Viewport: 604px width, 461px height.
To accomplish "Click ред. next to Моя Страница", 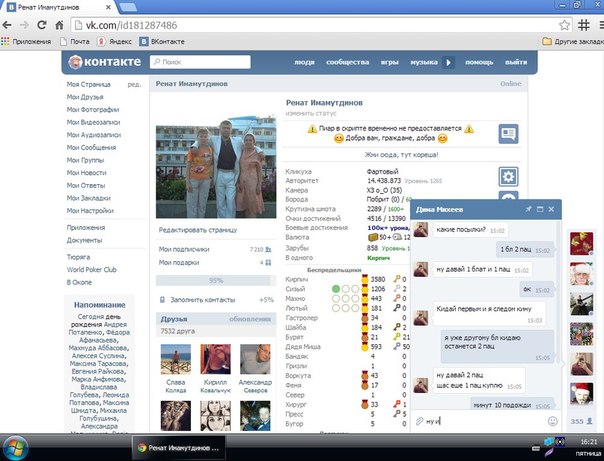I will [x=134, y=84].
